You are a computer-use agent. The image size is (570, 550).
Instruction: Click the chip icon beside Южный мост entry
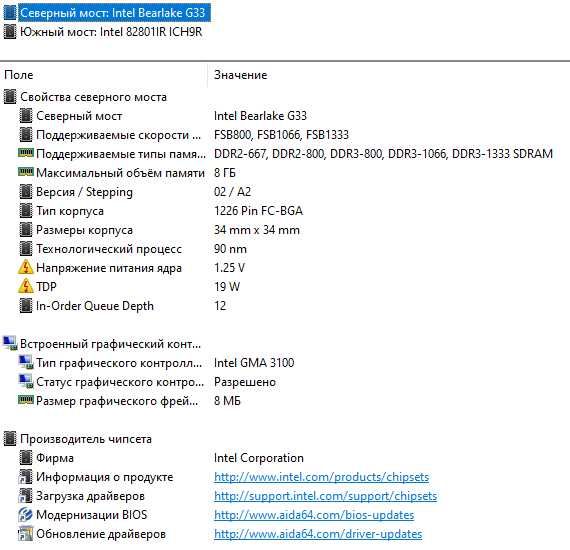pyautogui.click(x=10, y=32)
